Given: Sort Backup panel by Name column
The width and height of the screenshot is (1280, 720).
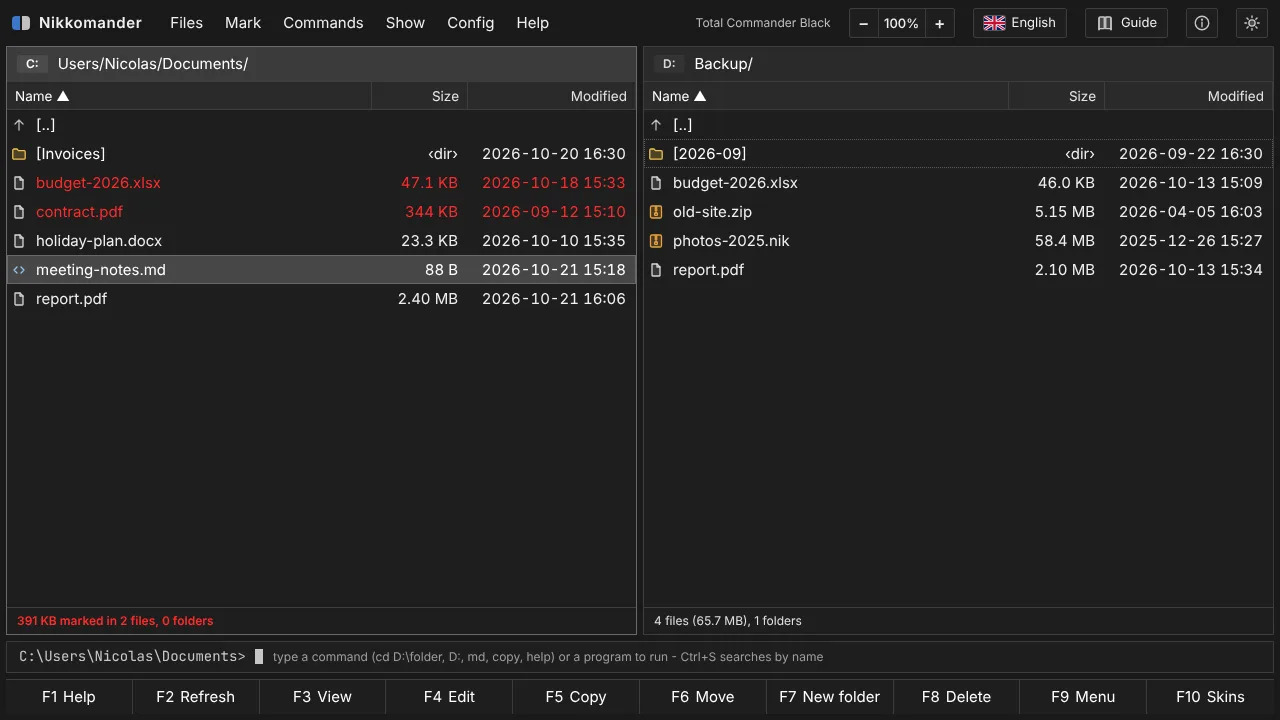Looking at the screenshot, I should point(826,96).
